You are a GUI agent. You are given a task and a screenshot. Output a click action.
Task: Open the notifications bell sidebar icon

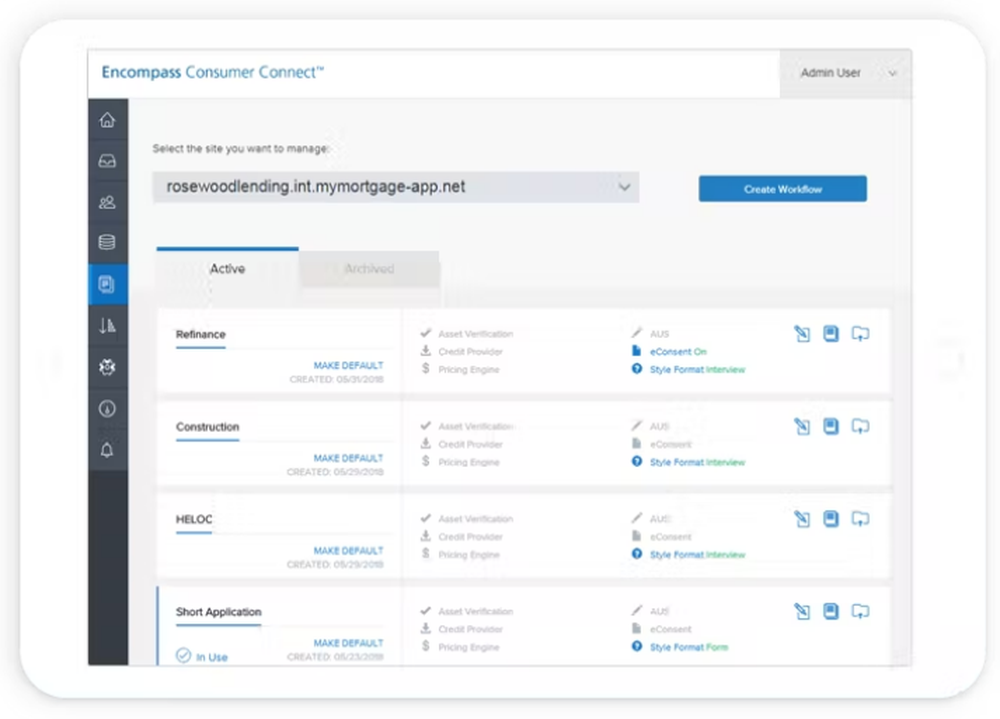click(x=107, y=450)
